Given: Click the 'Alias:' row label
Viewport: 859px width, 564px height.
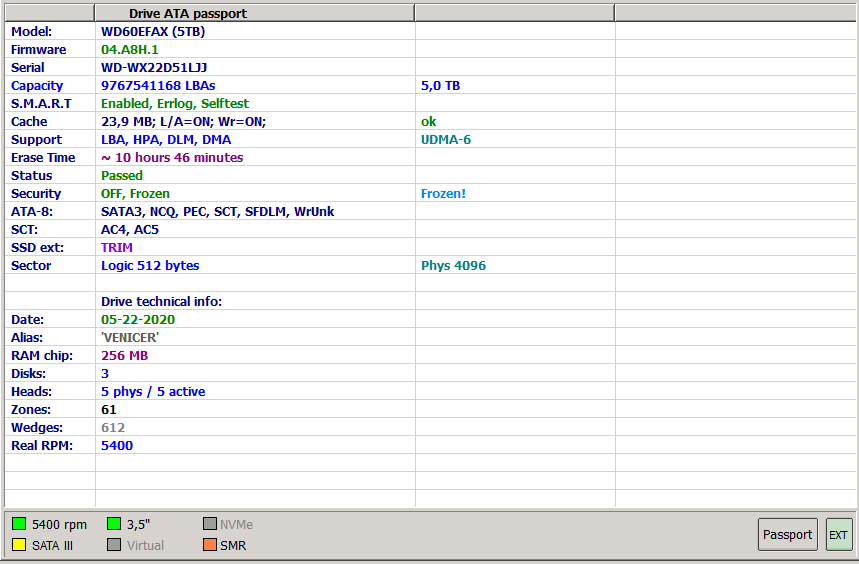Looking at the screenshot, I should coord(27,338).
